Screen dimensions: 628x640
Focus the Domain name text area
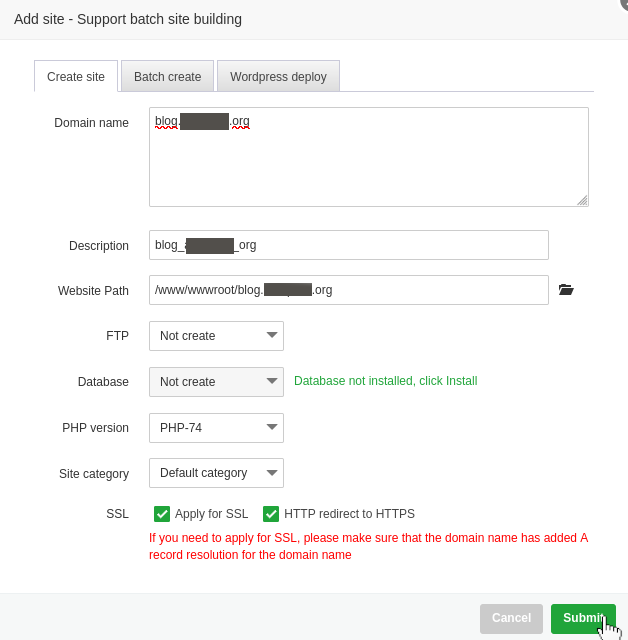(x=368, y=165)
